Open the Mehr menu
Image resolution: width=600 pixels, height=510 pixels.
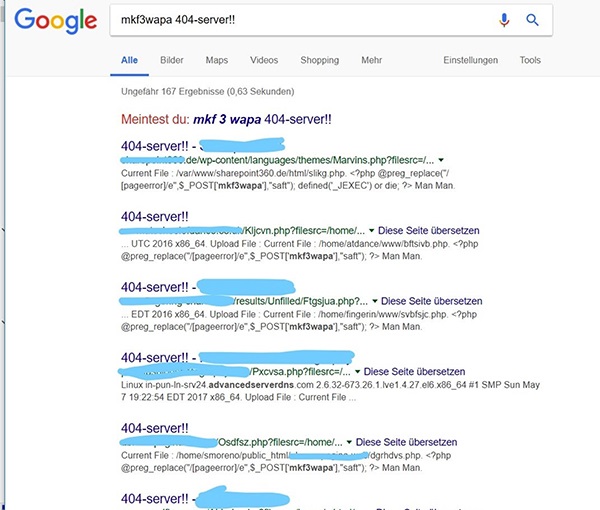pyautogui.click(x=372, y=60)
